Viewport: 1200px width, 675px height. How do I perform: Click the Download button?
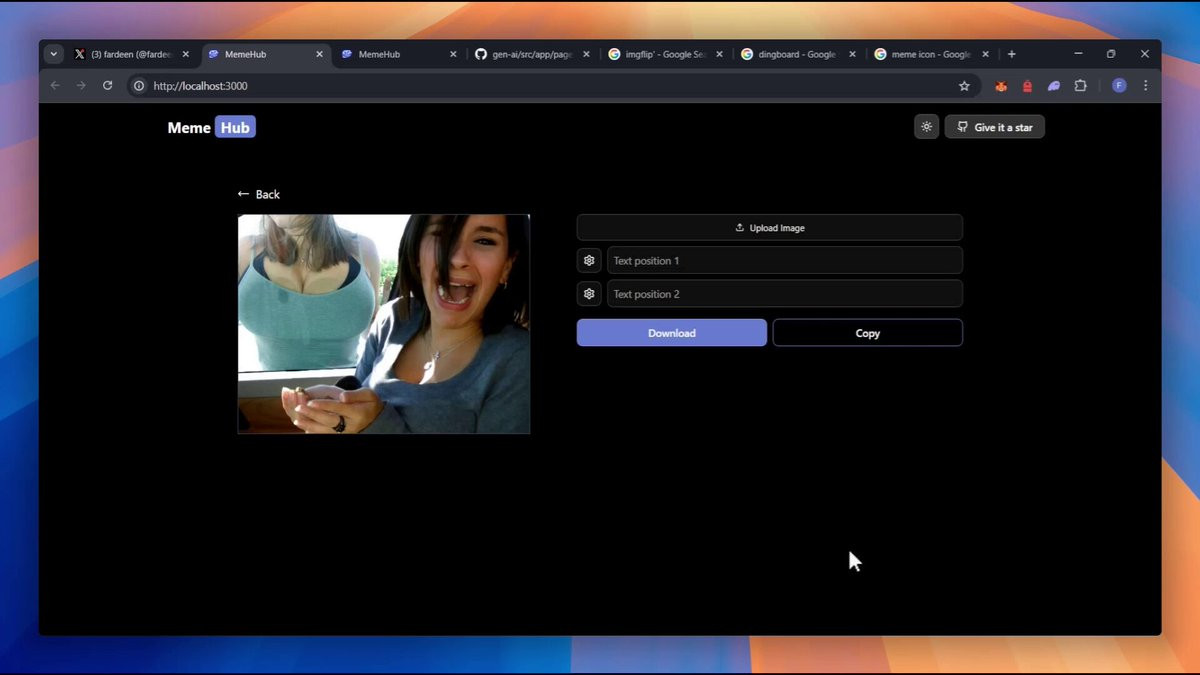[x=671, y=333]
